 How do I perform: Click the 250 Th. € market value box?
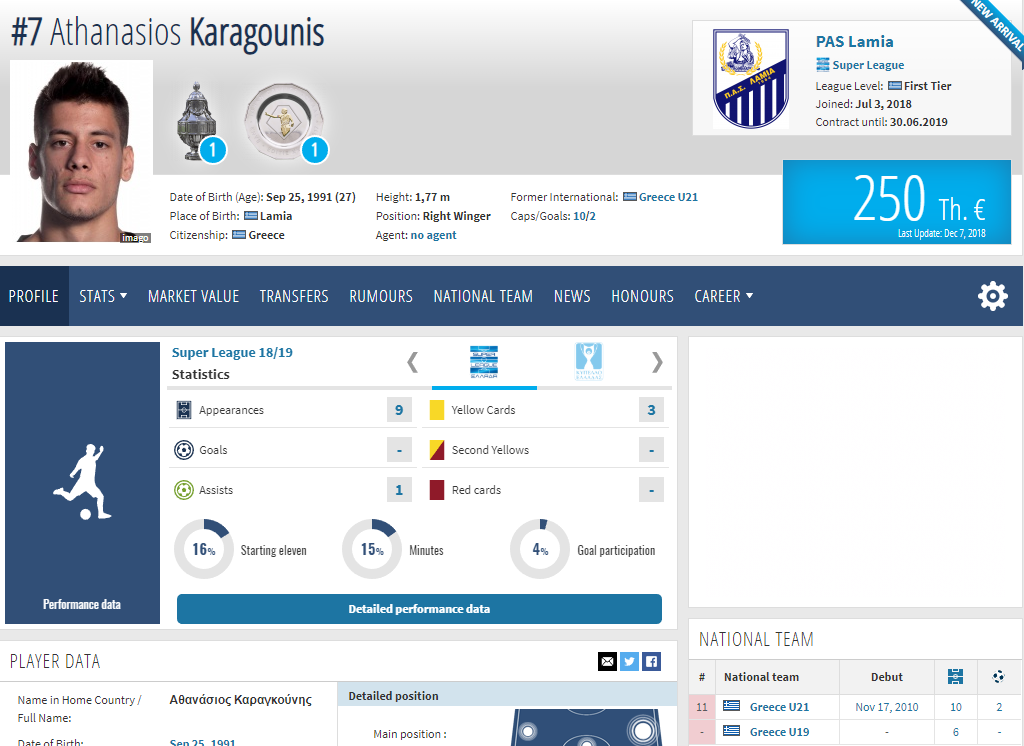click(897, 202)
